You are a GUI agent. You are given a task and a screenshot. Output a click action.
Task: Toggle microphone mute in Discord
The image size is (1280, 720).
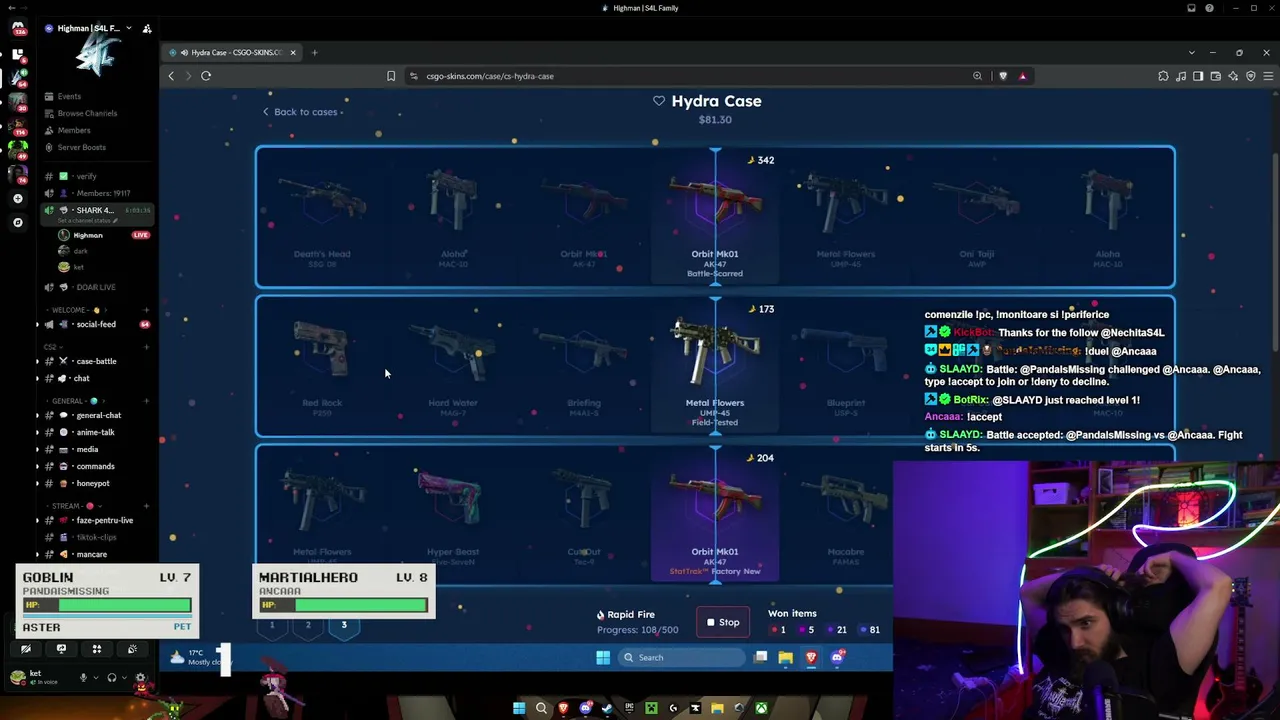pos(84,677)
